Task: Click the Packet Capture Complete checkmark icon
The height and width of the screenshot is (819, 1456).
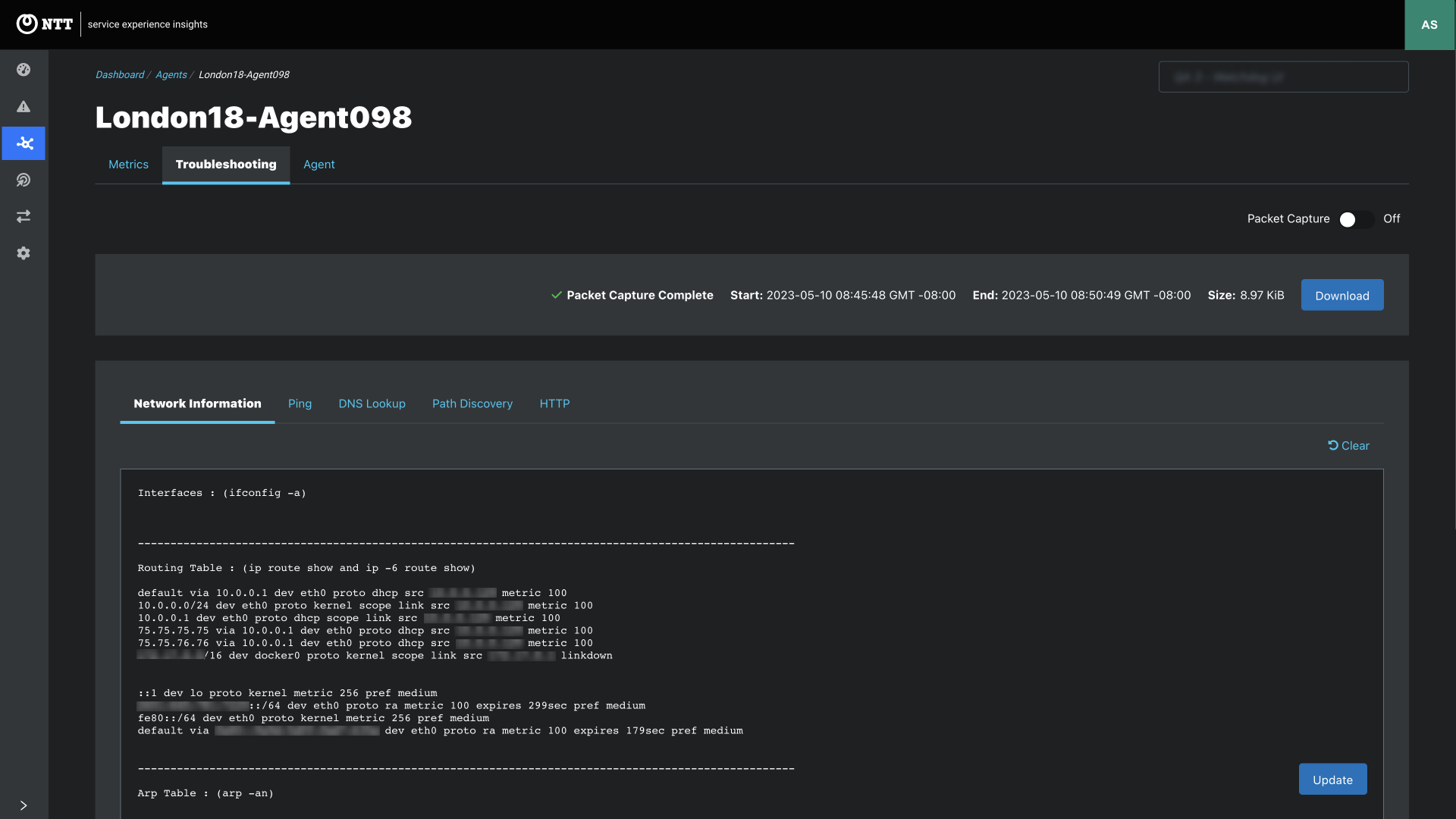Action: pyautogui.click(x=557, y=295)
